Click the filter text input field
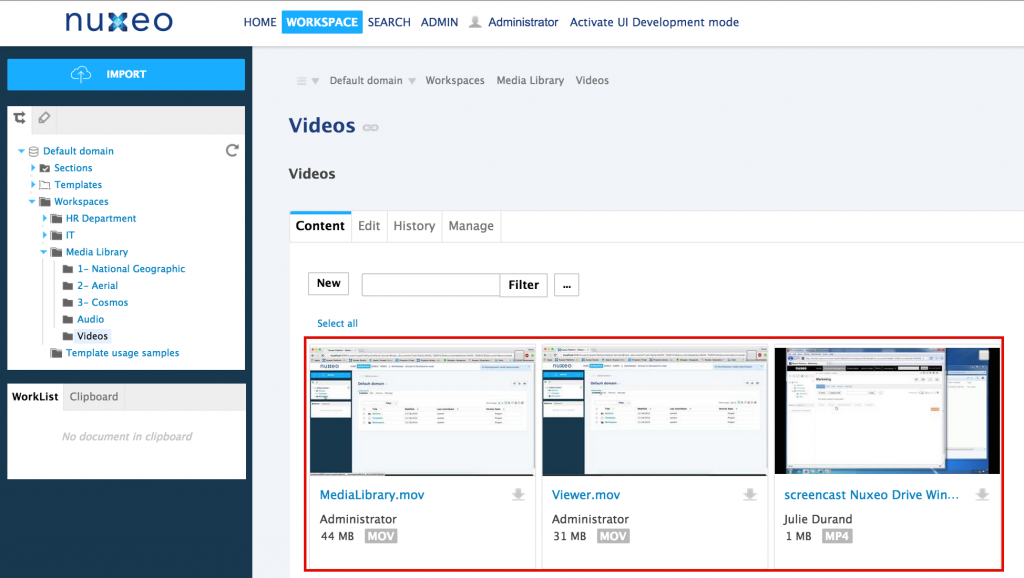The width and height of the screenshot is (1024, 578). (430, 285)
